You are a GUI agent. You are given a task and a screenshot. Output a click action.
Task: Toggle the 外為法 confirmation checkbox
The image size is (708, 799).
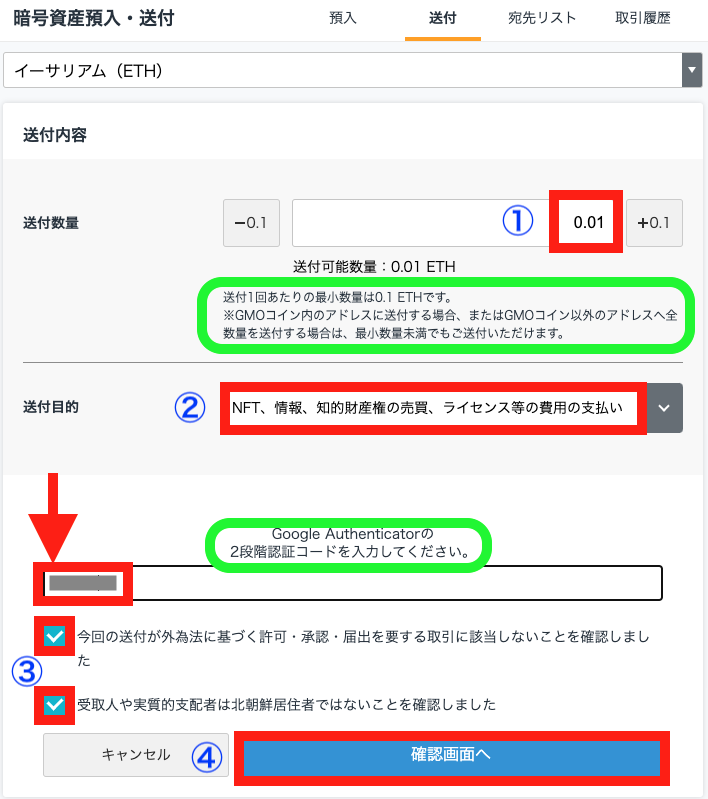(x=55, y=636)
